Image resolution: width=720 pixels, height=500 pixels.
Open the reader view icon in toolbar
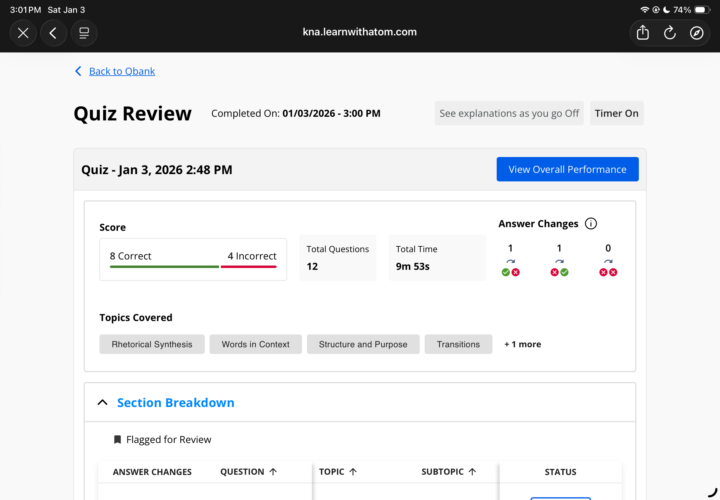[84, 33]
